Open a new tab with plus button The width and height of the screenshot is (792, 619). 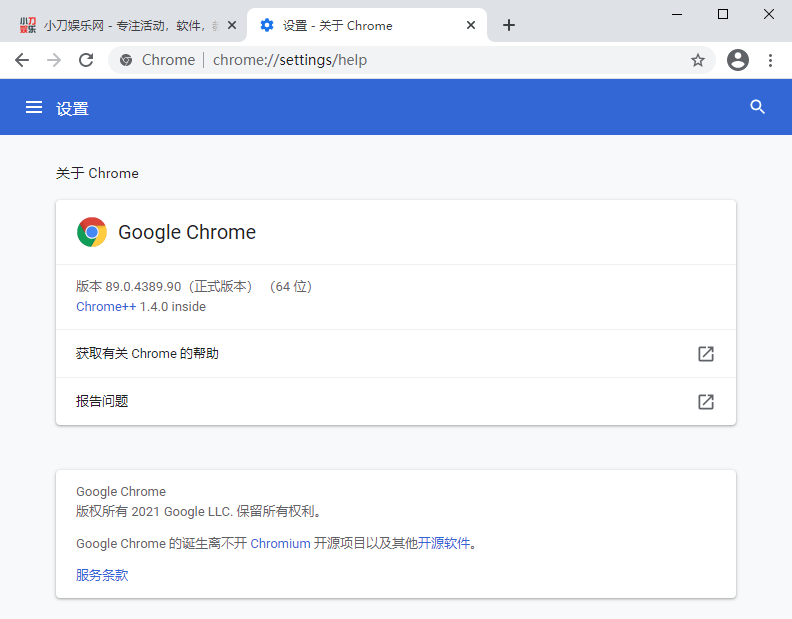[509, 25]
